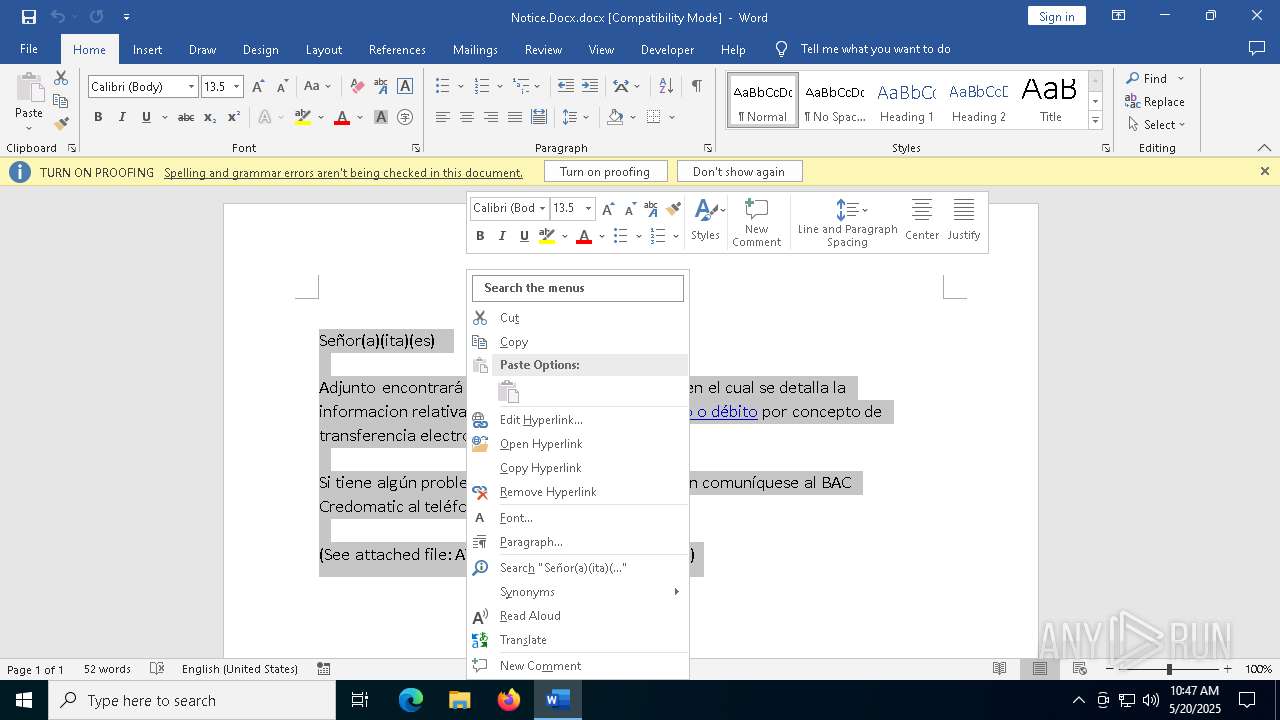This screenshot has height=720, width=1280.
Task: Apply the Heading 1 style
Action: tap(907, 101)
